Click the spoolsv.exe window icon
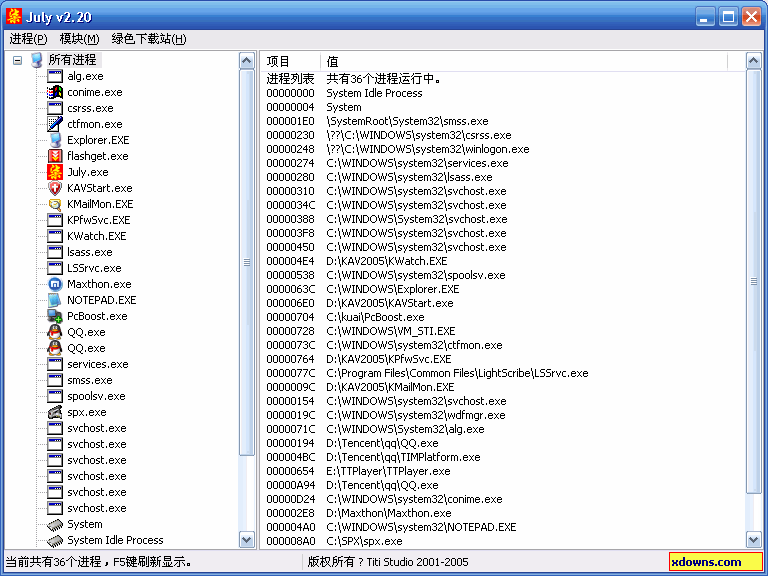This screenshot has width=768, height=576. coord(55,396)
